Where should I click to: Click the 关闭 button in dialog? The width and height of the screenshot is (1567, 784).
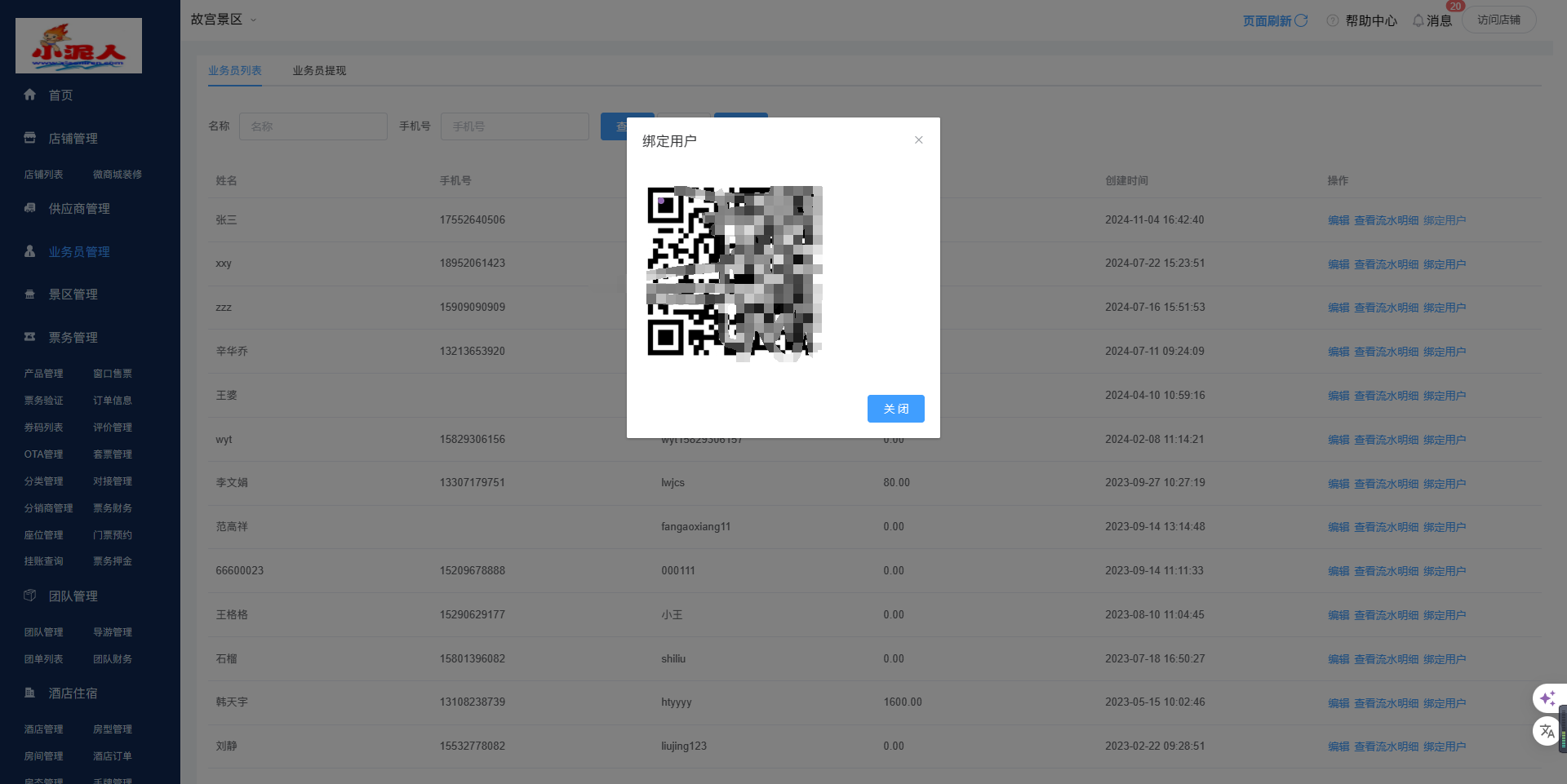point(895,409)
